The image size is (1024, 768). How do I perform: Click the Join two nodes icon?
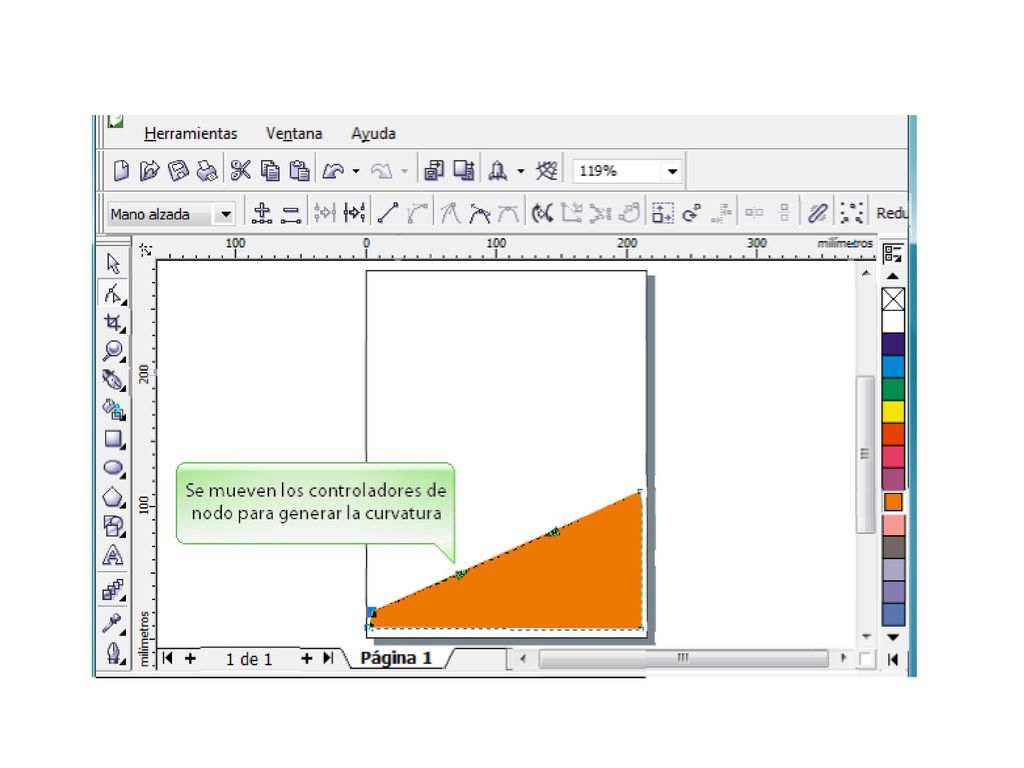click(x=325, y=213)
